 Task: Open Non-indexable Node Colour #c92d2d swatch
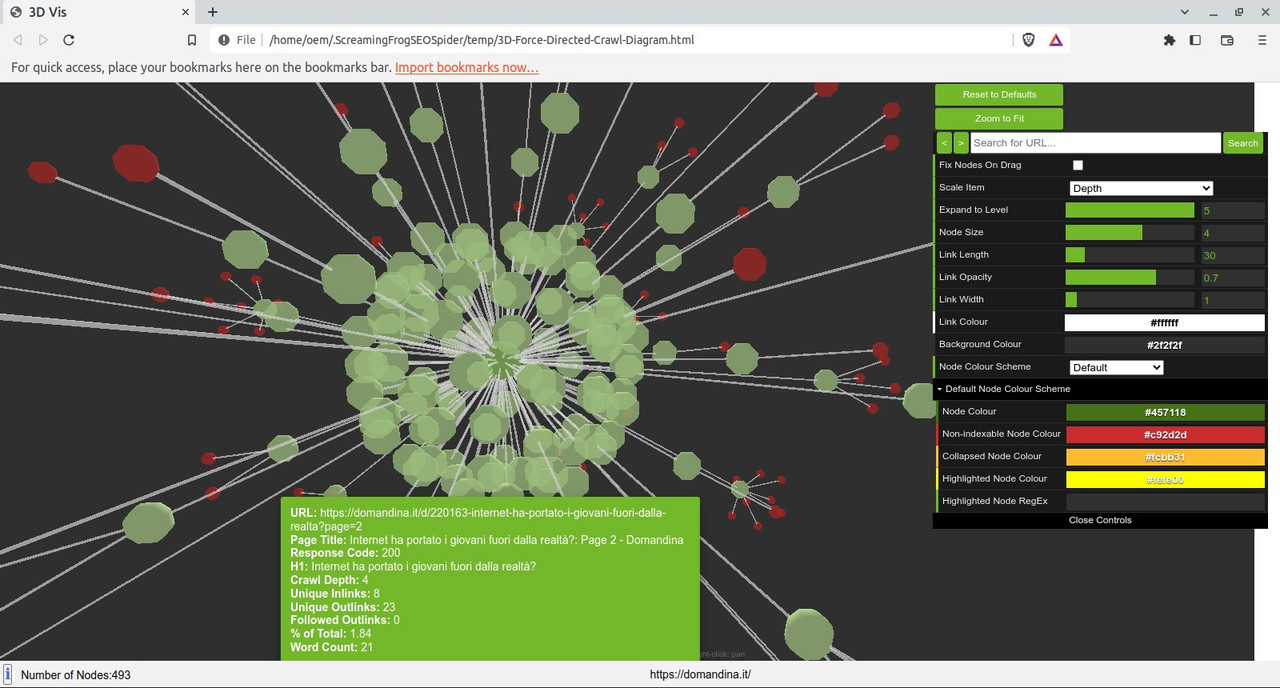(1165, 434)
